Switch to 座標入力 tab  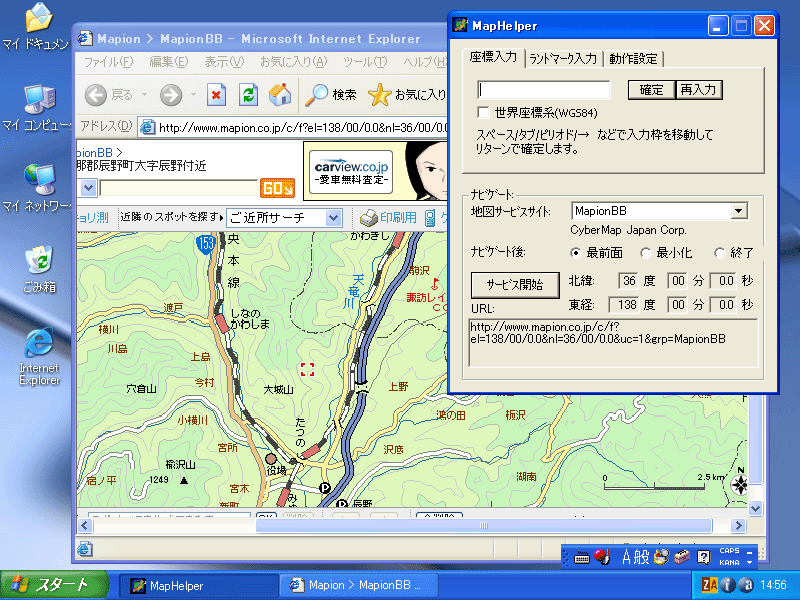[493, 57]
